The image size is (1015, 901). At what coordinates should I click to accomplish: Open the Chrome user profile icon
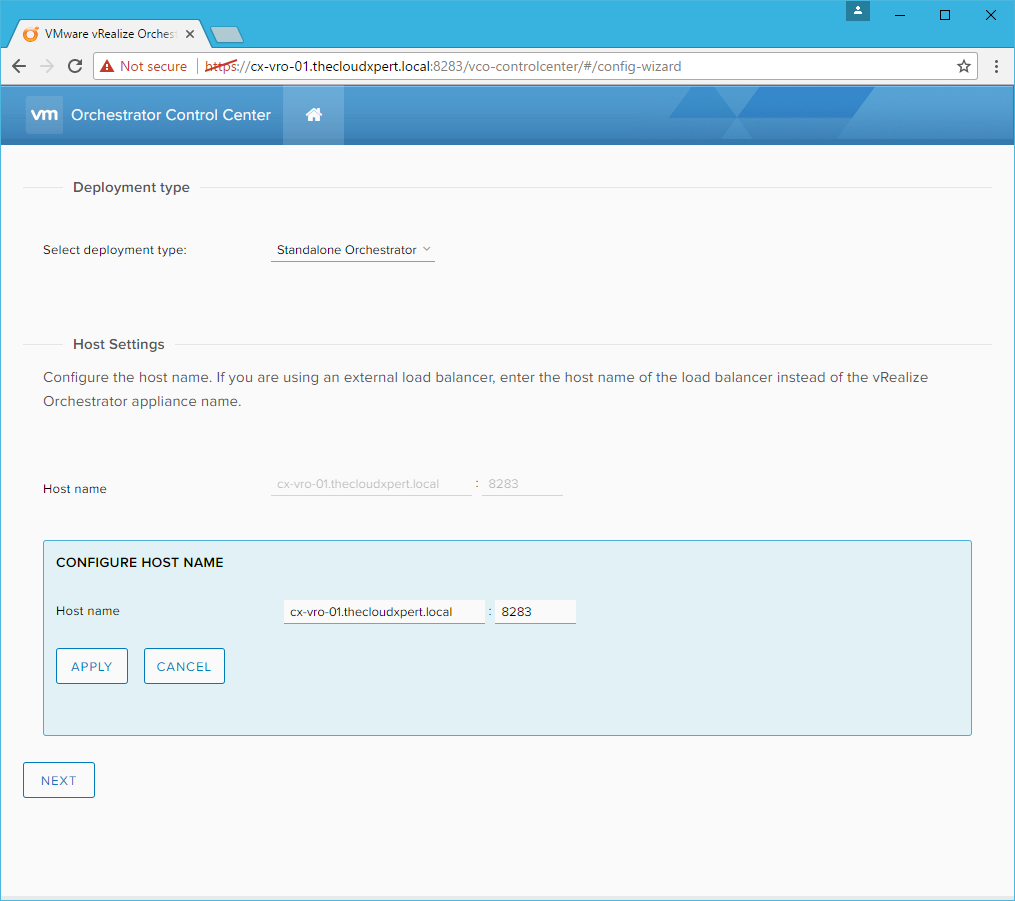coord(858,12)
